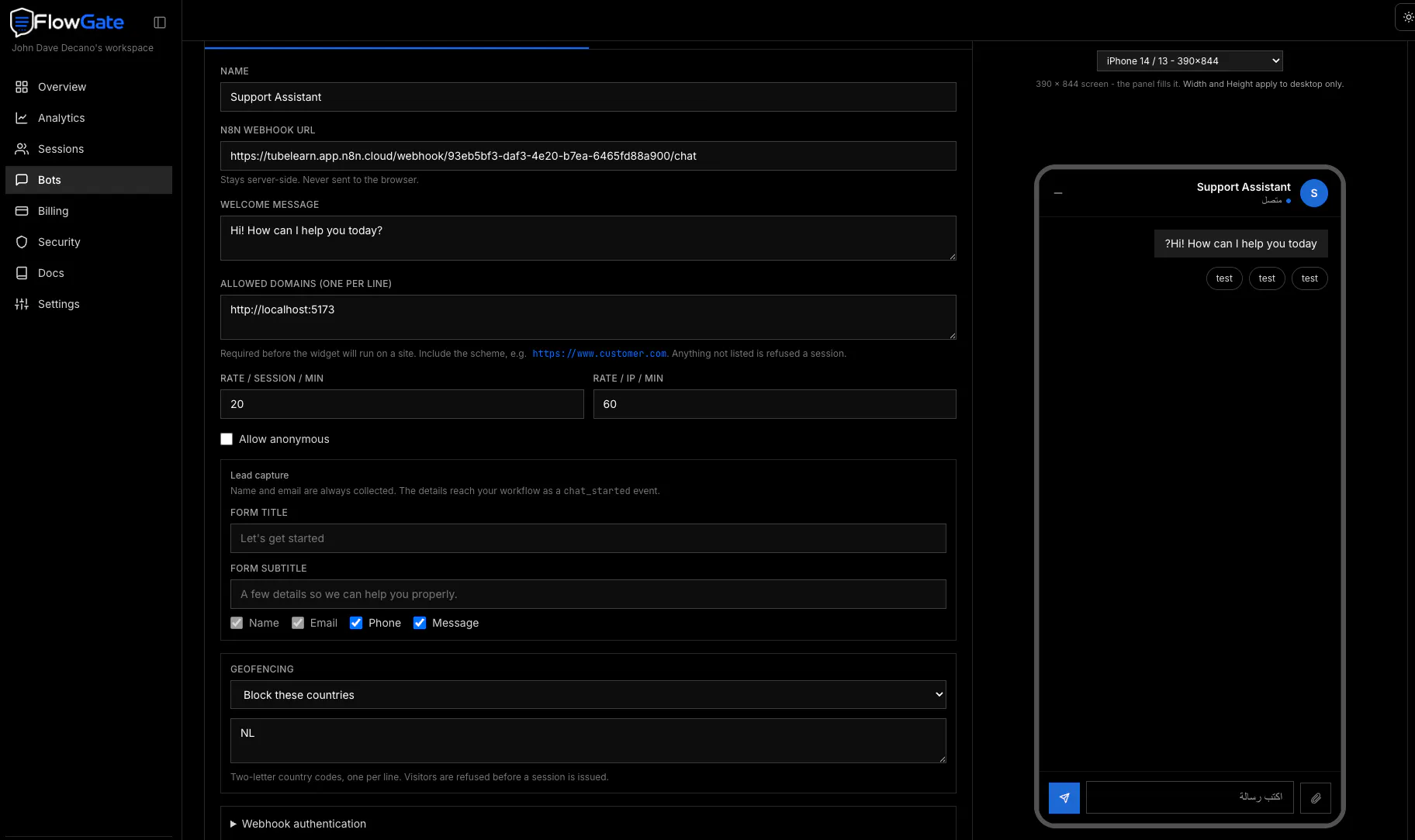Image resolution: width=1415 pixels, height=840 pixels.
Task: Open the Analytics page
Action: tap(88, 118)
